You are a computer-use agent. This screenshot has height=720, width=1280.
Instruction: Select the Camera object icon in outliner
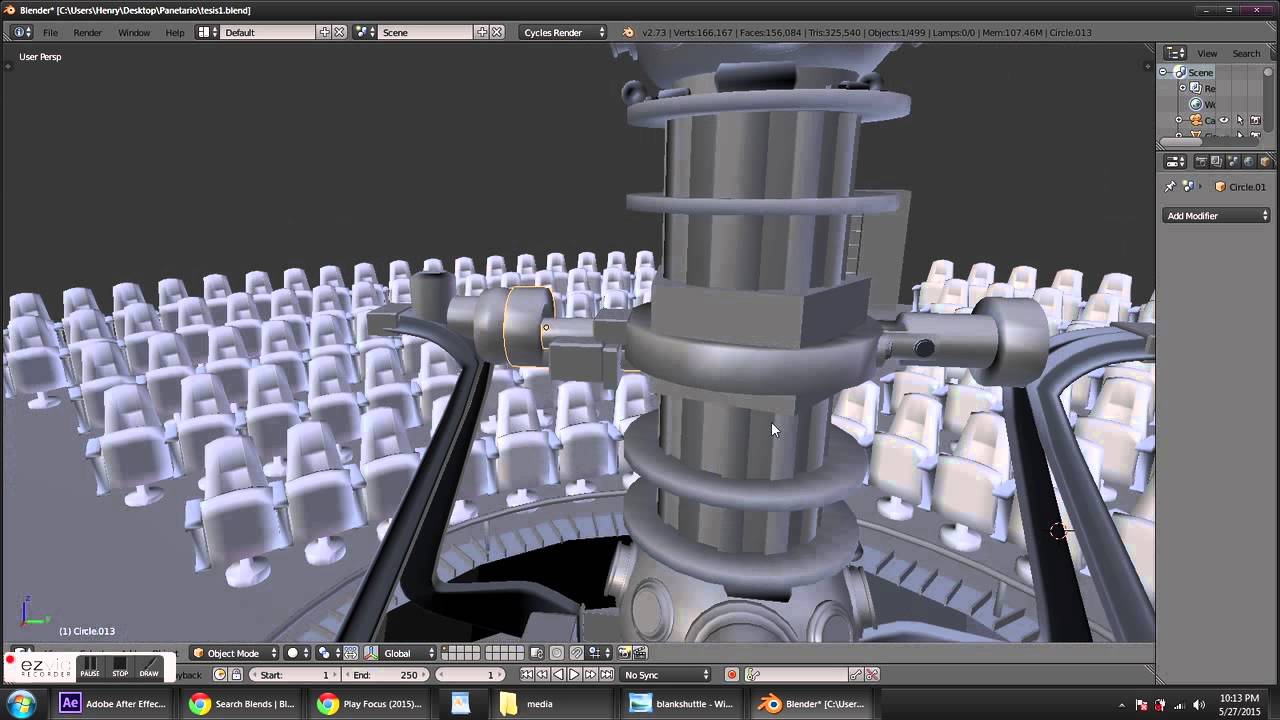[1195, 120]
